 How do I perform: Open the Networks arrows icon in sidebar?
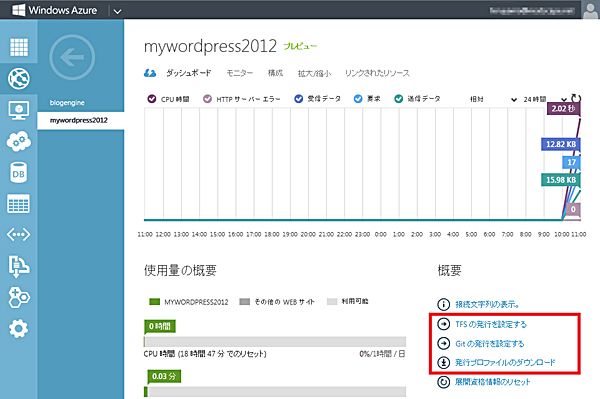click(x=19, y=234)
